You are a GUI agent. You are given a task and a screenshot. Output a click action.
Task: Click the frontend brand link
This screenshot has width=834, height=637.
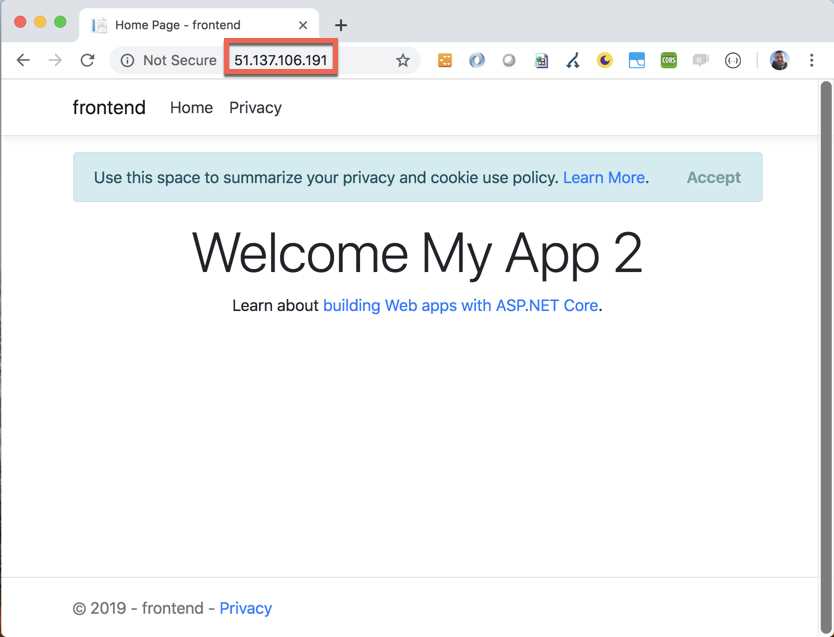pos(108,107)
